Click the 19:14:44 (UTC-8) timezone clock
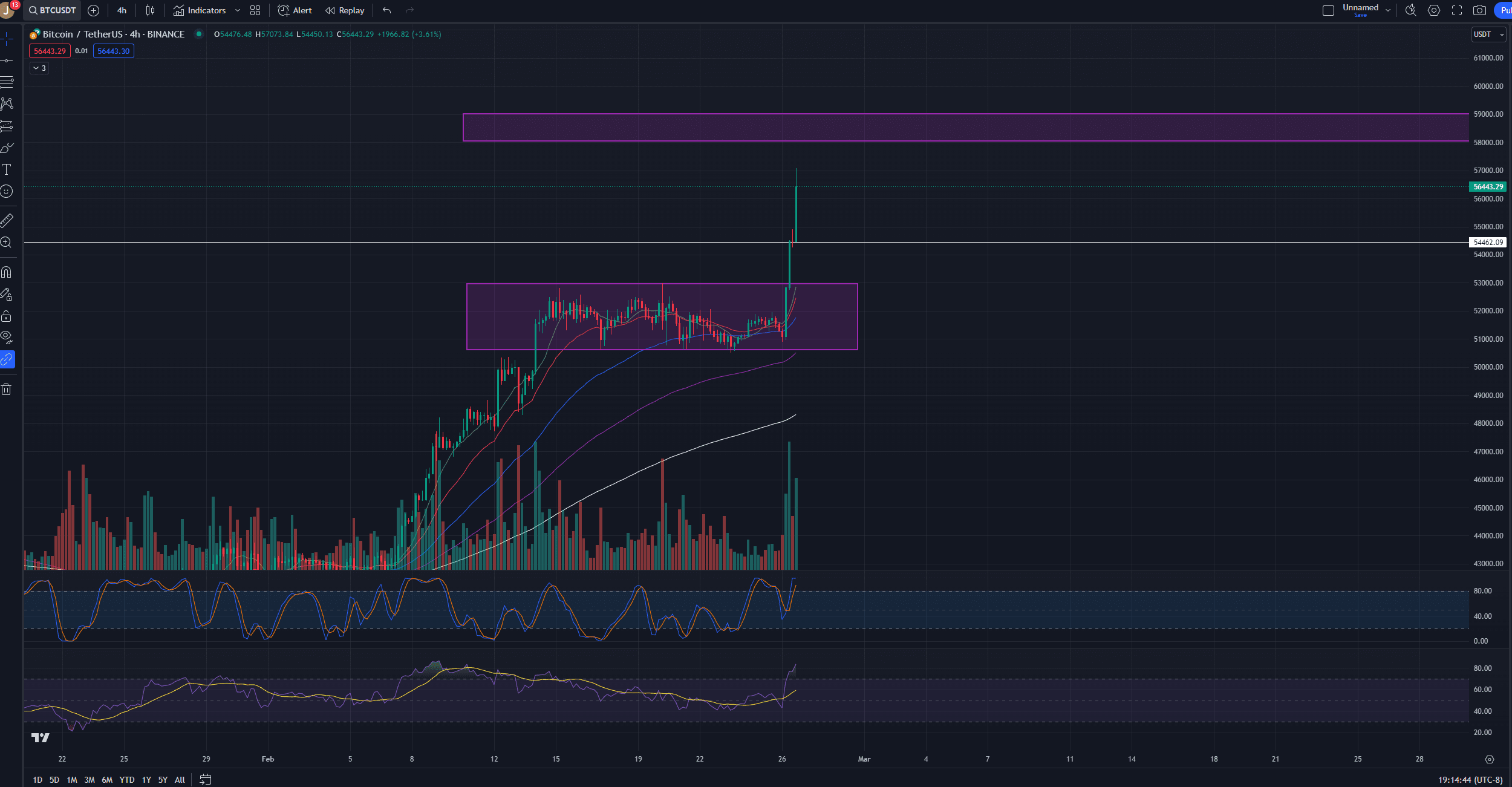This screenshot has width=1512, height=787. 1470,780
